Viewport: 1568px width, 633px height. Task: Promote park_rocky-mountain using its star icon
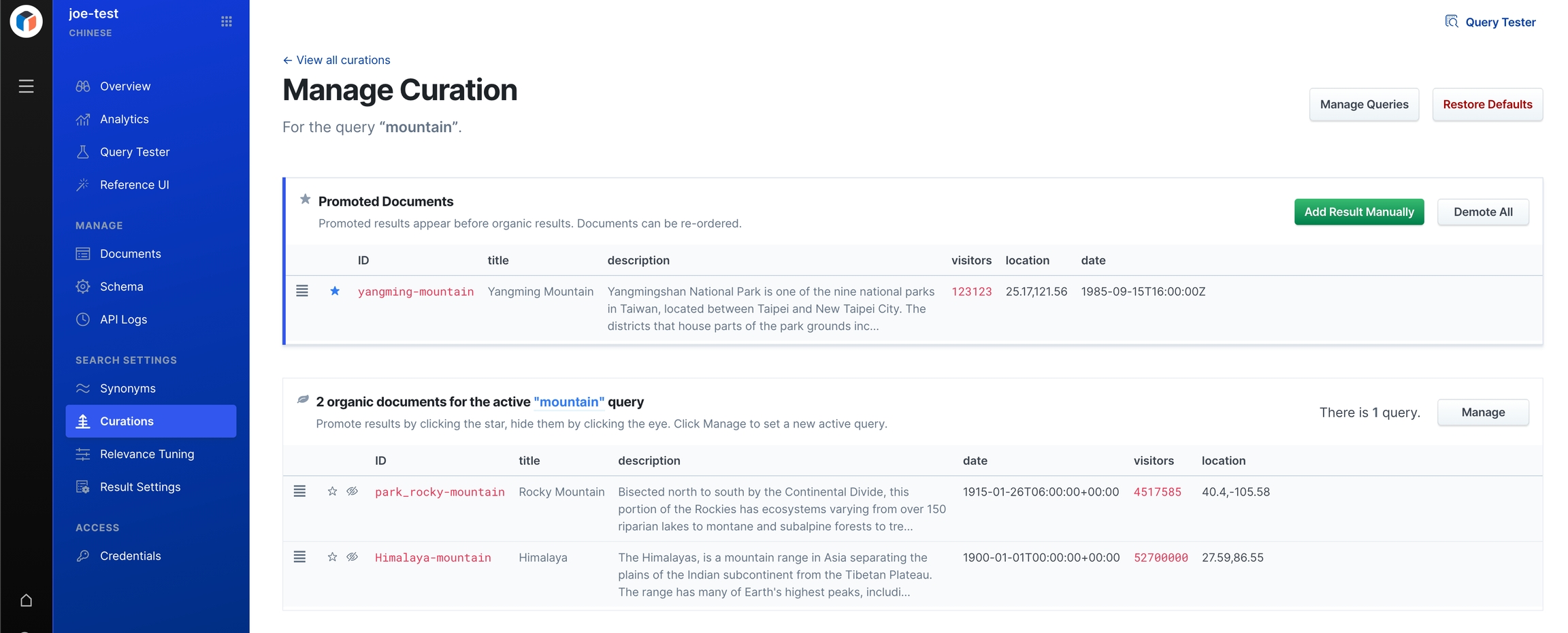click(332, 491)
